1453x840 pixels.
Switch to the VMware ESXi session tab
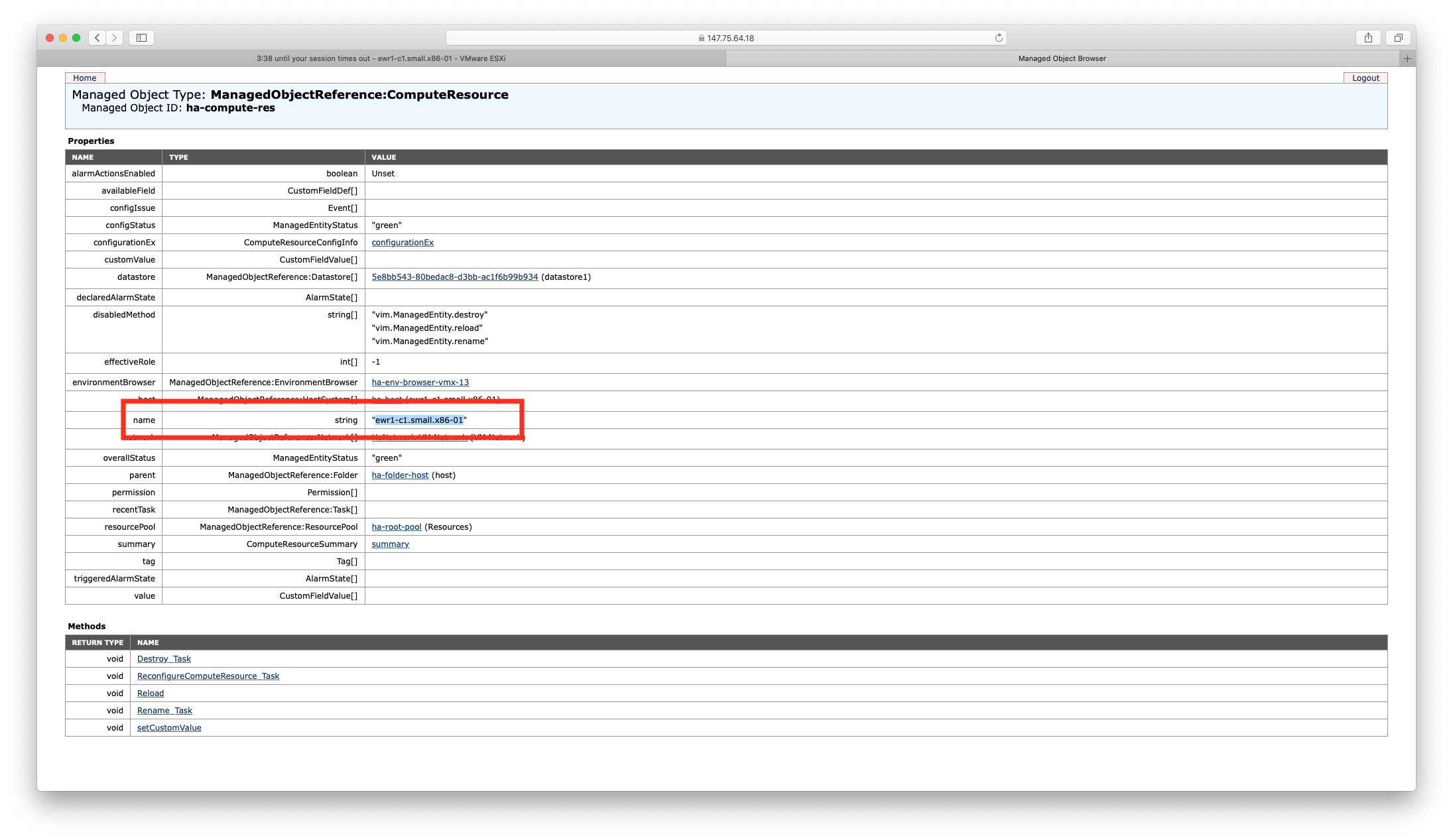point(381,58)
